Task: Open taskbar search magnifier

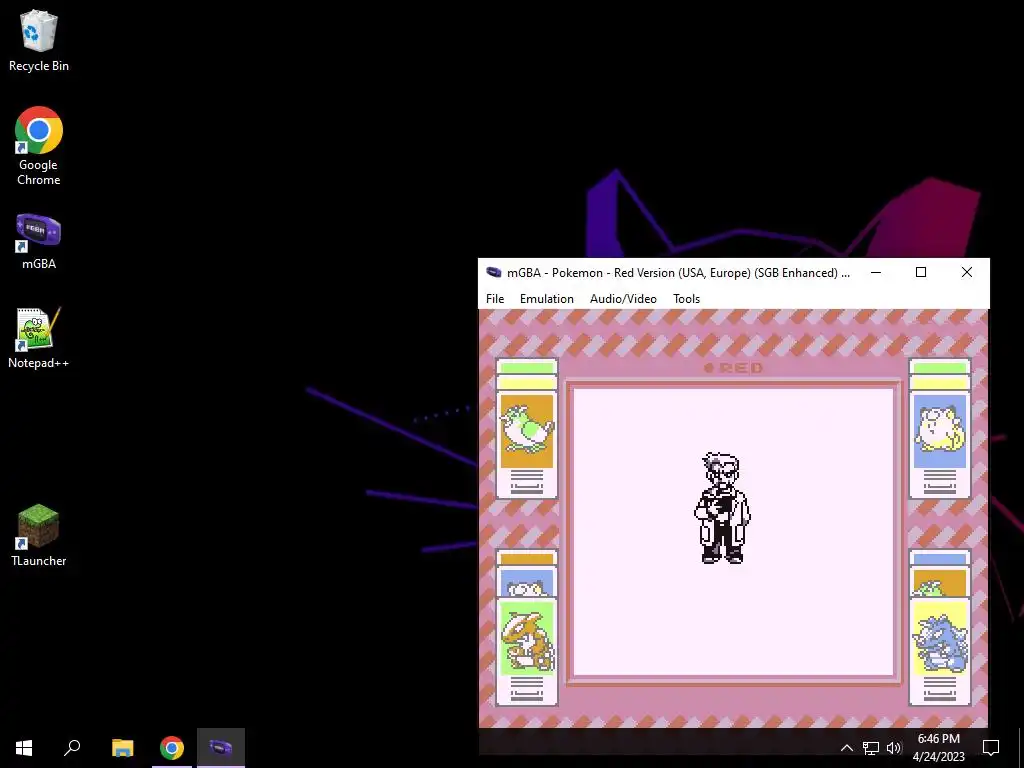Action: click(x=72, y=748)
